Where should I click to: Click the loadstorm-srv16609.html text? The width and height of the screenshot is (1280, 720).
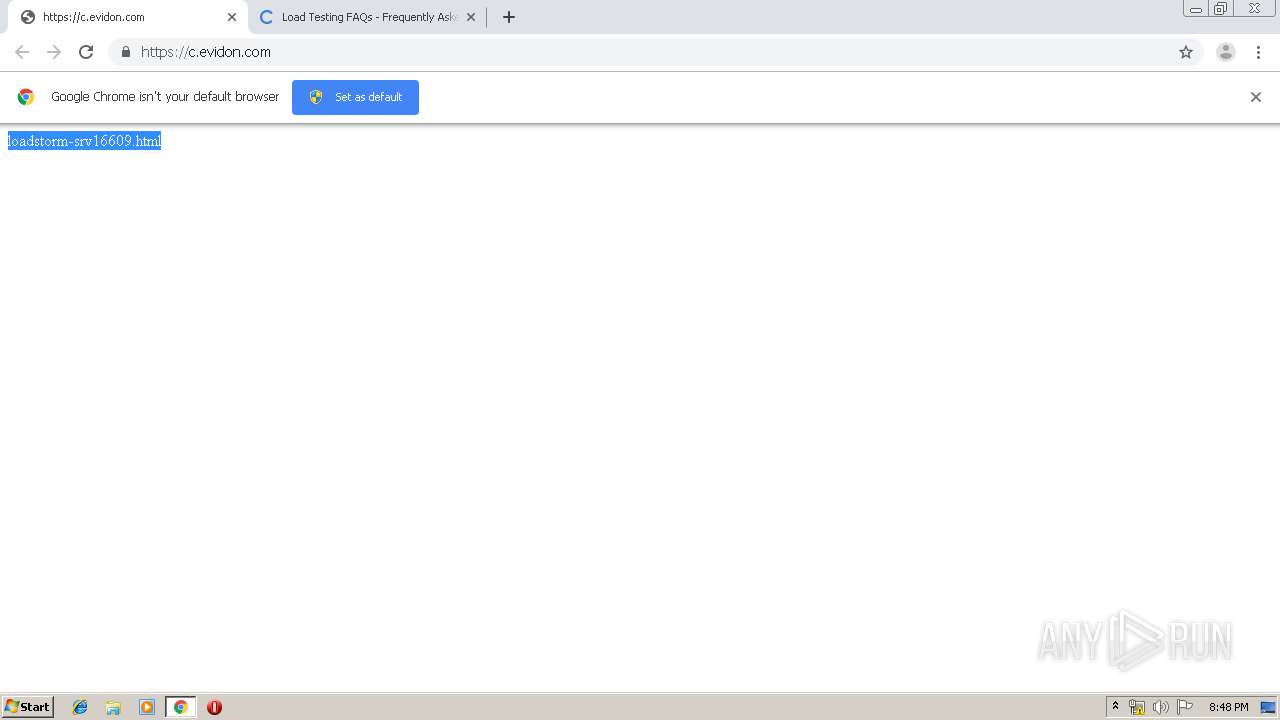point(84,141)
